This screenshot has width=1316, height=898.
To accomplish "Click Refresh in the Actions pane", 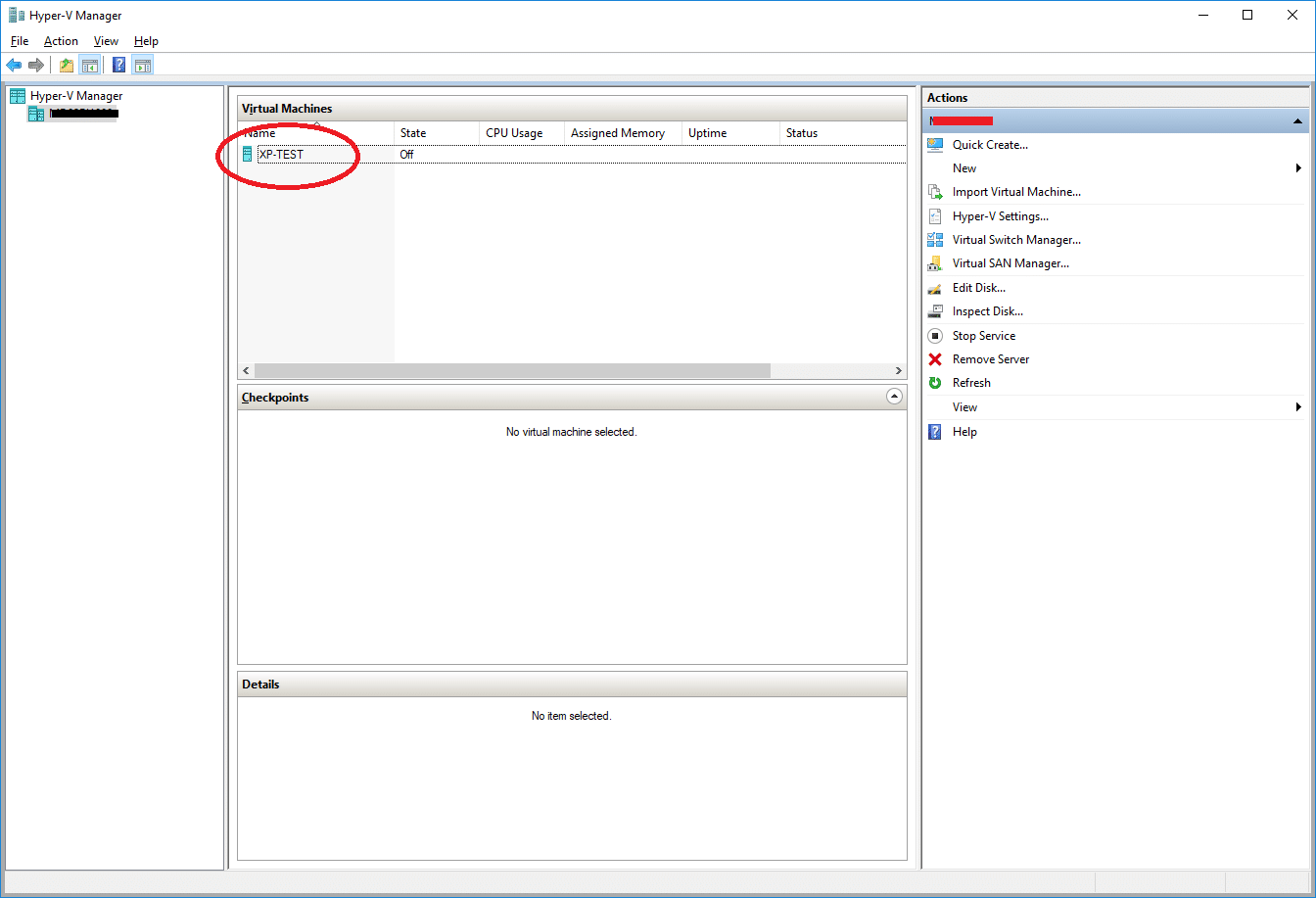I will (x=971, y=383).
